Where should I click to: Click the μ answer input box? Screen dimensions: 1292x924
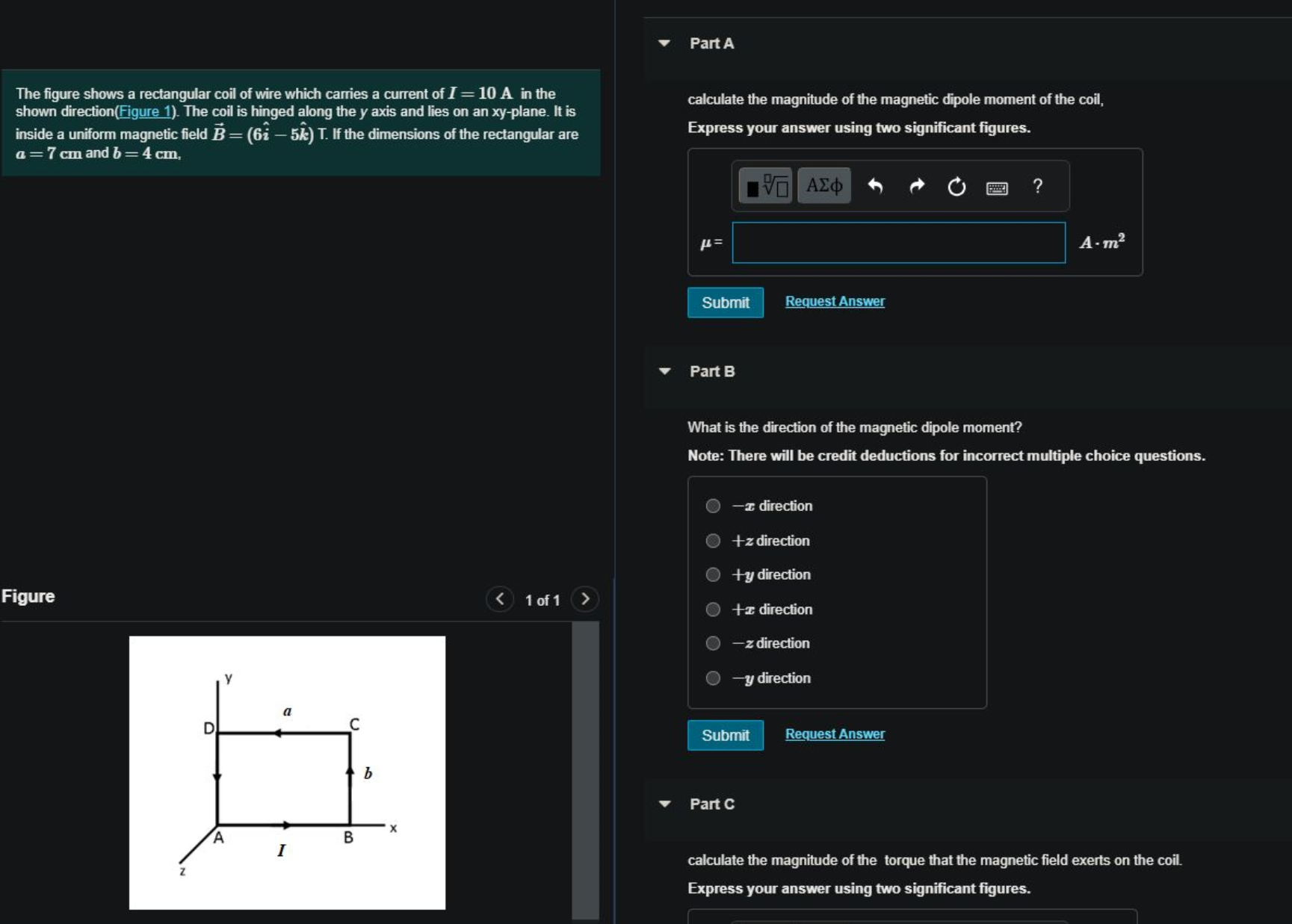click(x=897, y=242)
